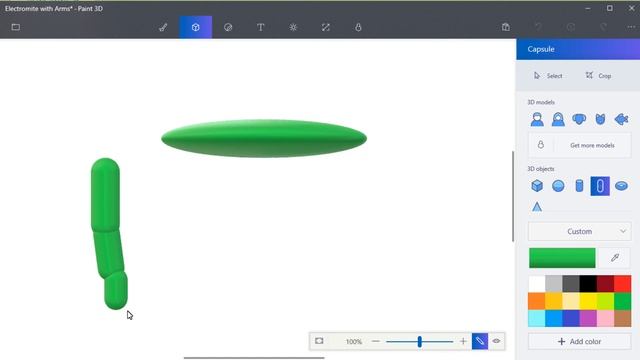Image resolution: width=640 pixels, height=360 pixels.
Task: Maximize the Paint 3D window
Action: pyautogui.click(x=609, y=8)
